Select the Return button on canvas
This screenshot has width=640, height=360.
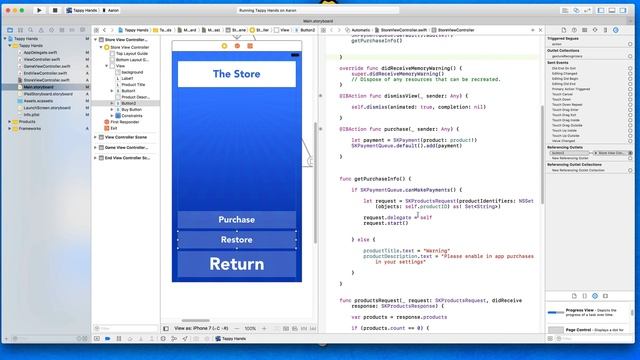click(x=237, y=264)
